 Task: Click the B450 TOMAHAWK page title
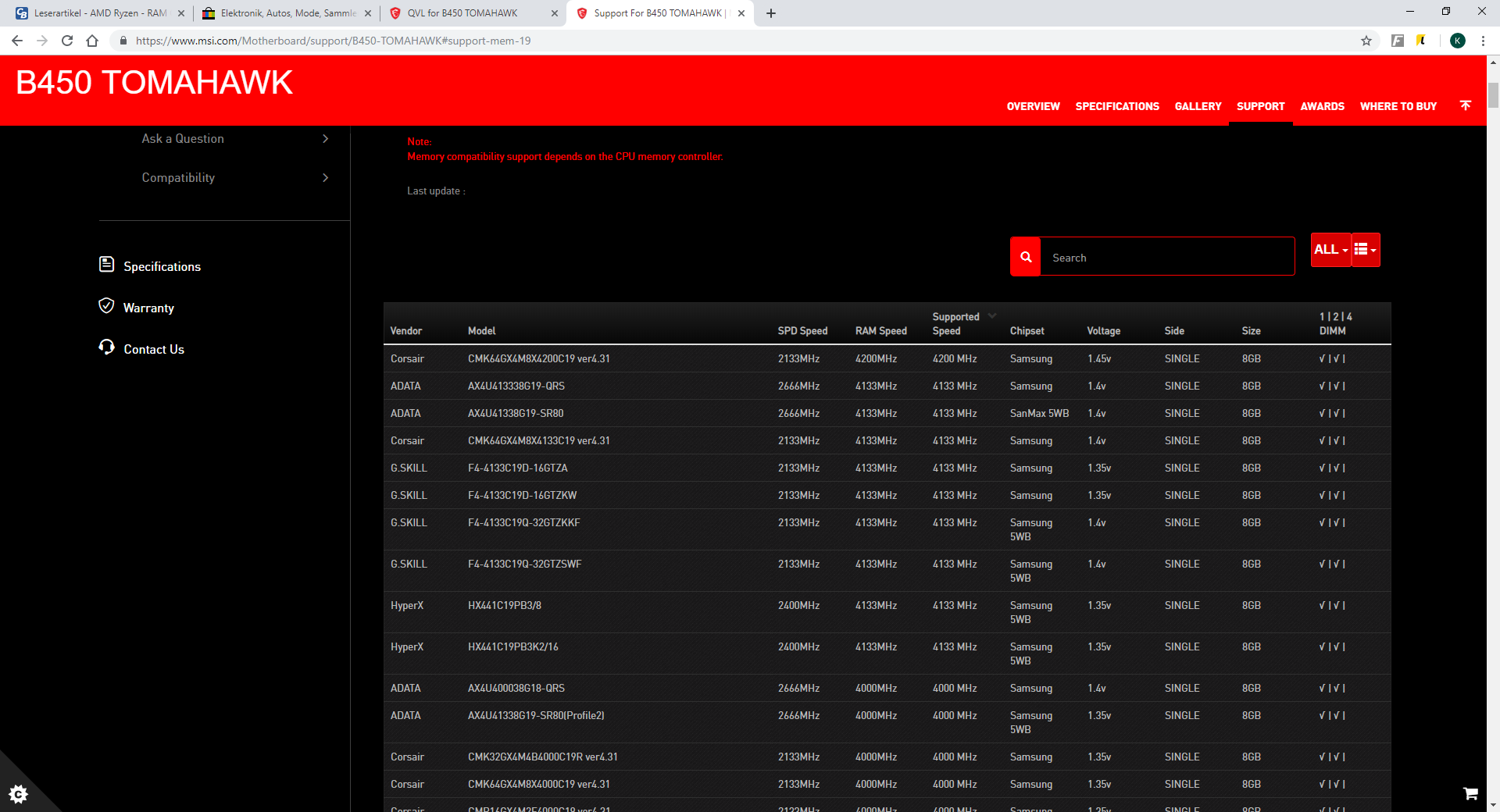[x=154, y=83]
